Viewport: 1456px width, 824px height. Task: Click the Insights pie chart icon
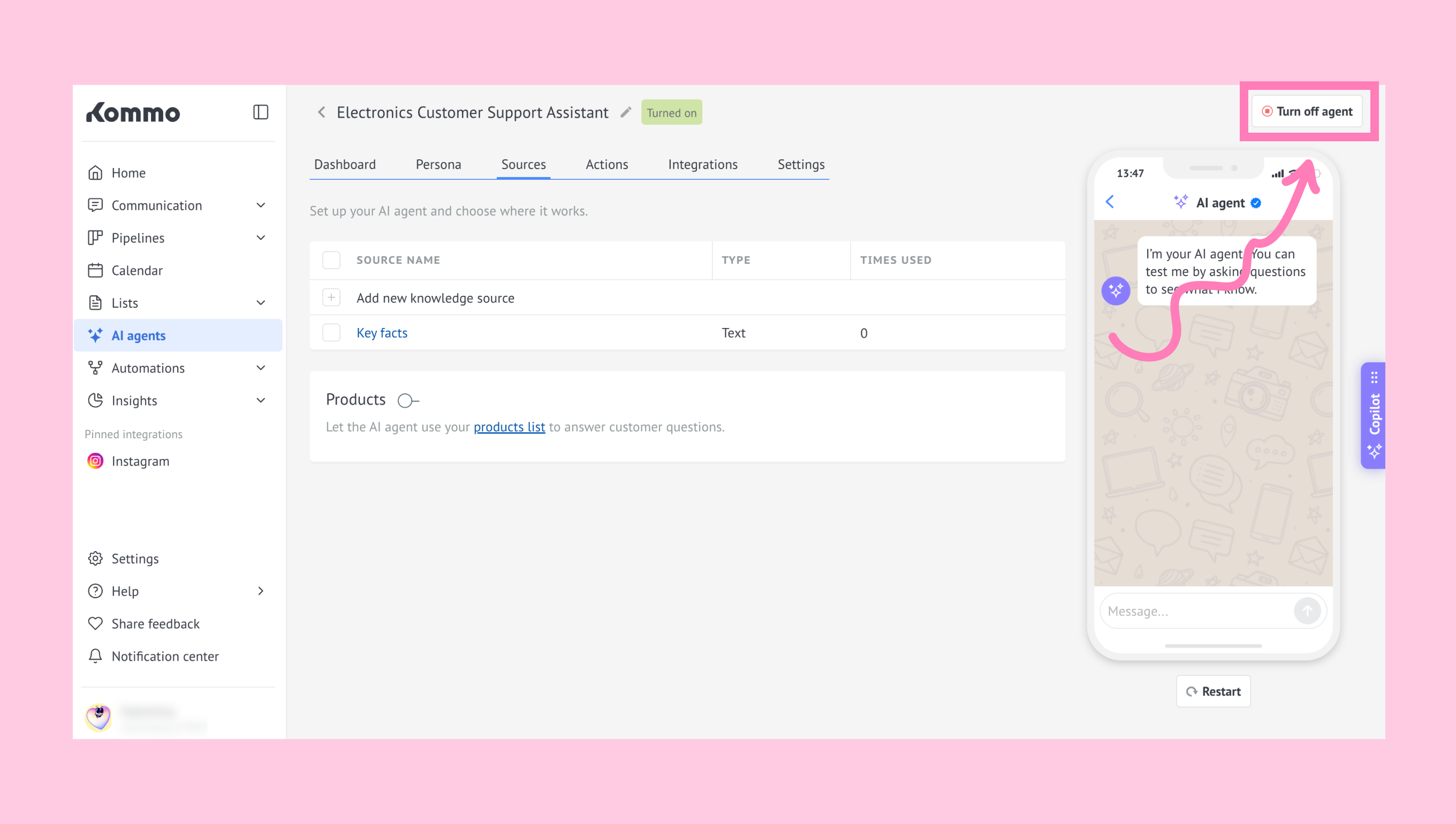pyautogui.click(x=95, y=400)
